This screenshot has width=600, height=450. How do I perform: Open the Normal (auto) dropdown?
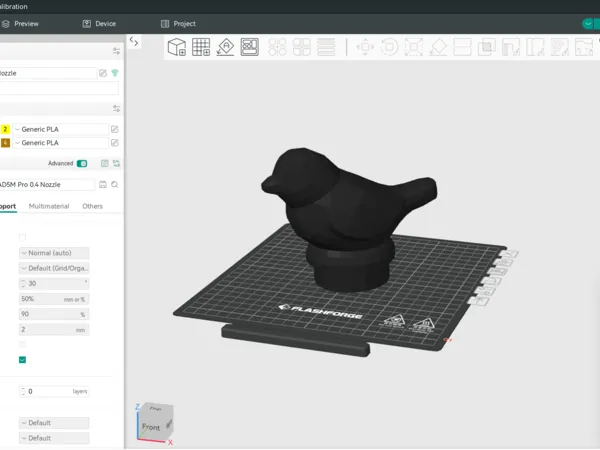(54, 253)
